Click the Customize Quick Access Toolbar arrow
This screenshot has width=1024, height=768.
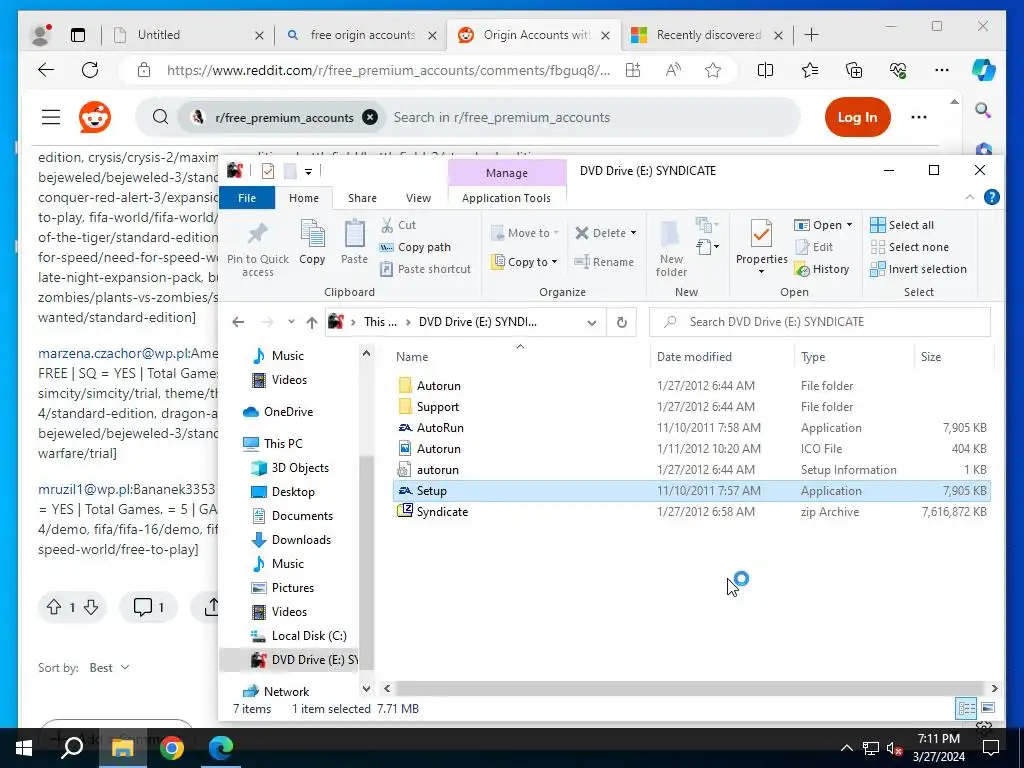(x=308, y=171)
